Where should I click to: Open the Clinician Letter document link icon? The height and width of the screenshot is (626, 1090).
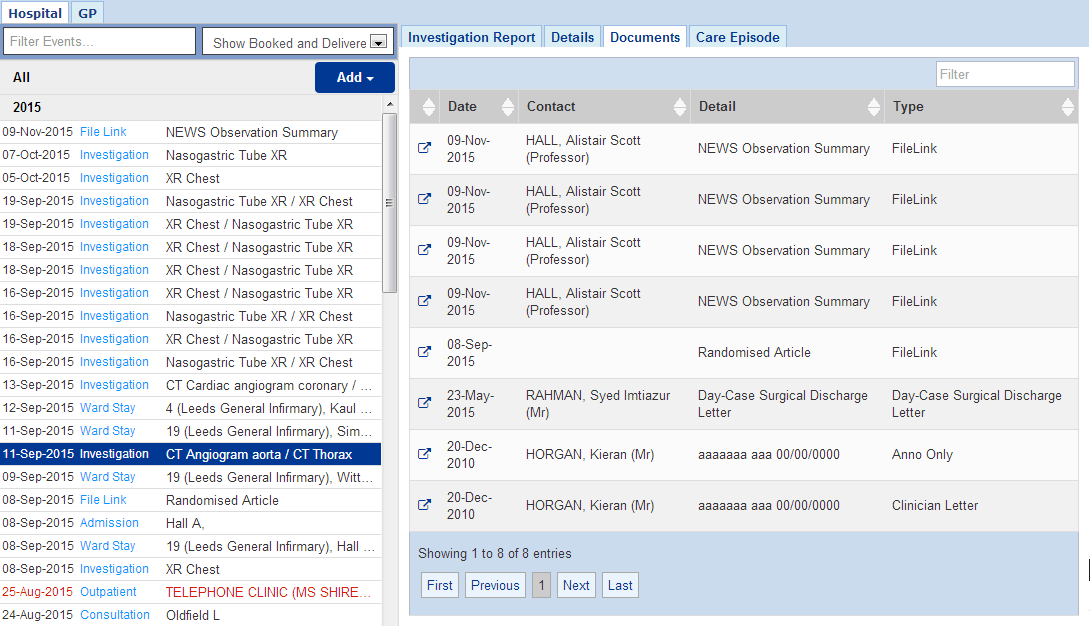pyautogui.click(x=424, y=505)
